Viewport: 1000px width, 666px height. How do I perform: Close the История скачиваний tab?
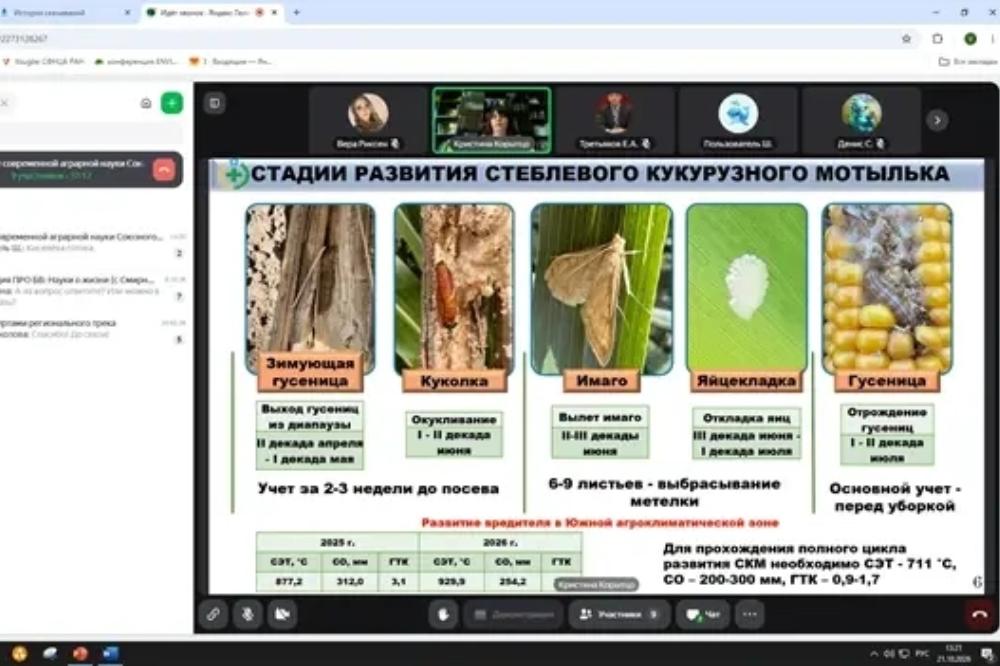click(x=127, y=13)
